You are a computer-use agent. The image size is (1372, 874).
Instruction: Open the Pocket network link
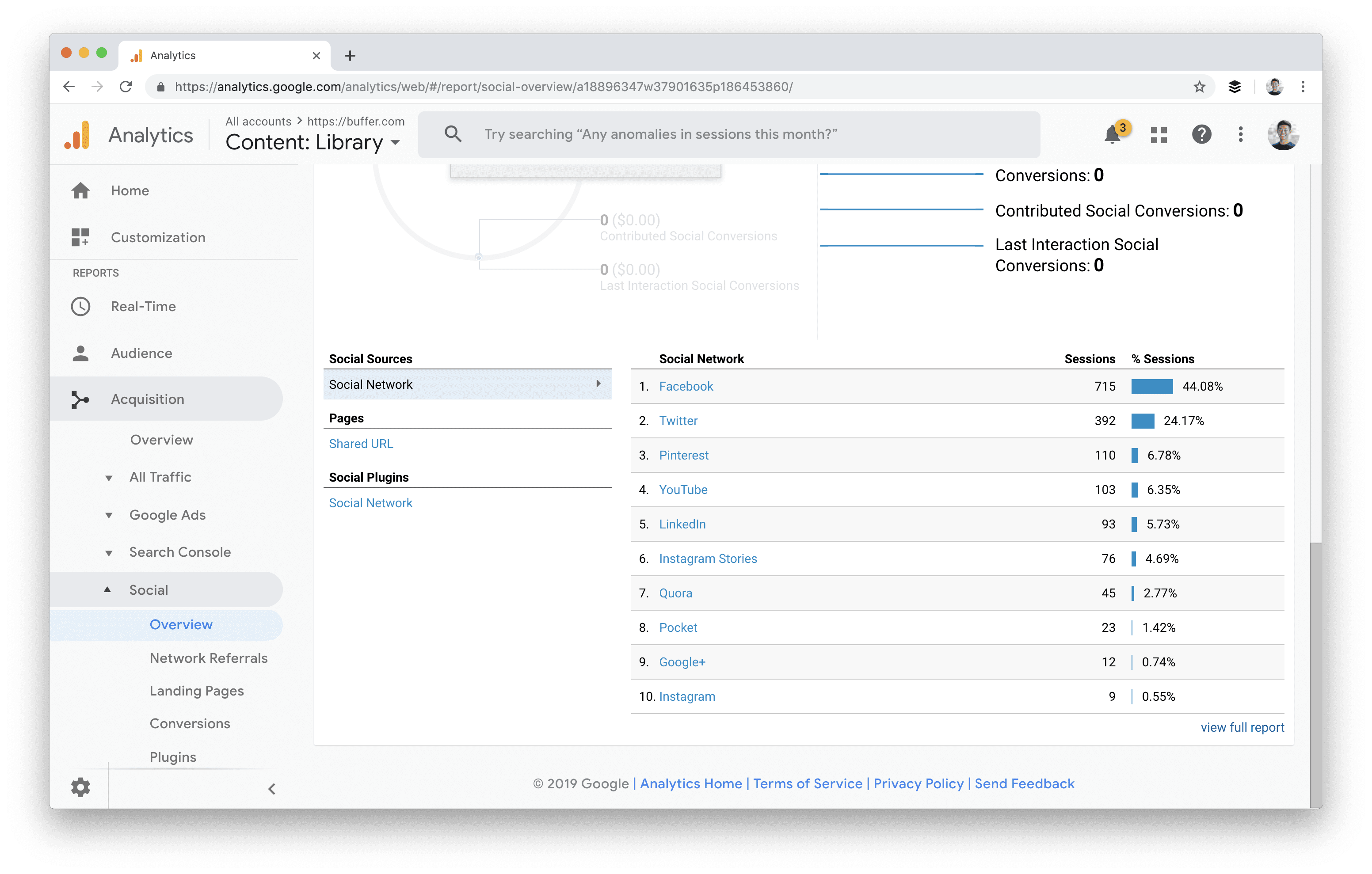[x=678, y=627]
